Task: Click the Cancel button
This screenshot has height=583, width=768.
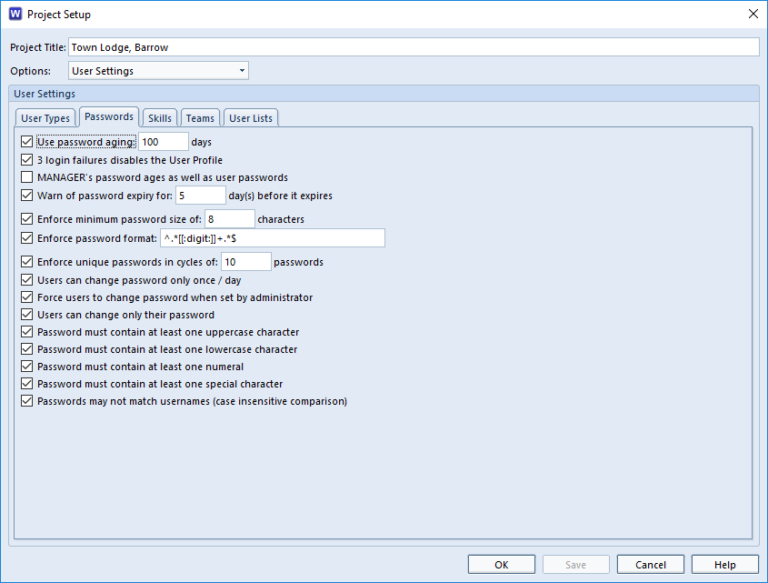Action: click(x=650, y=564)
